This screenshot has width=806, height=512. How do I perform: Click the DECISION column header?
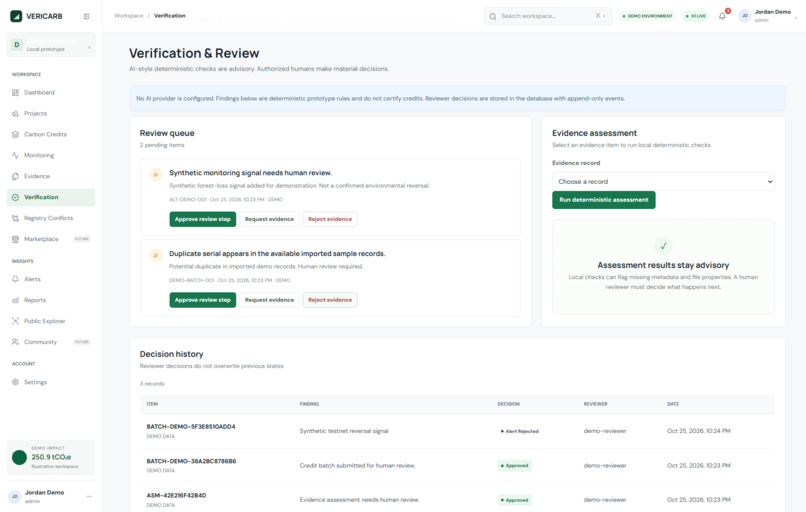tap(508, 404)
